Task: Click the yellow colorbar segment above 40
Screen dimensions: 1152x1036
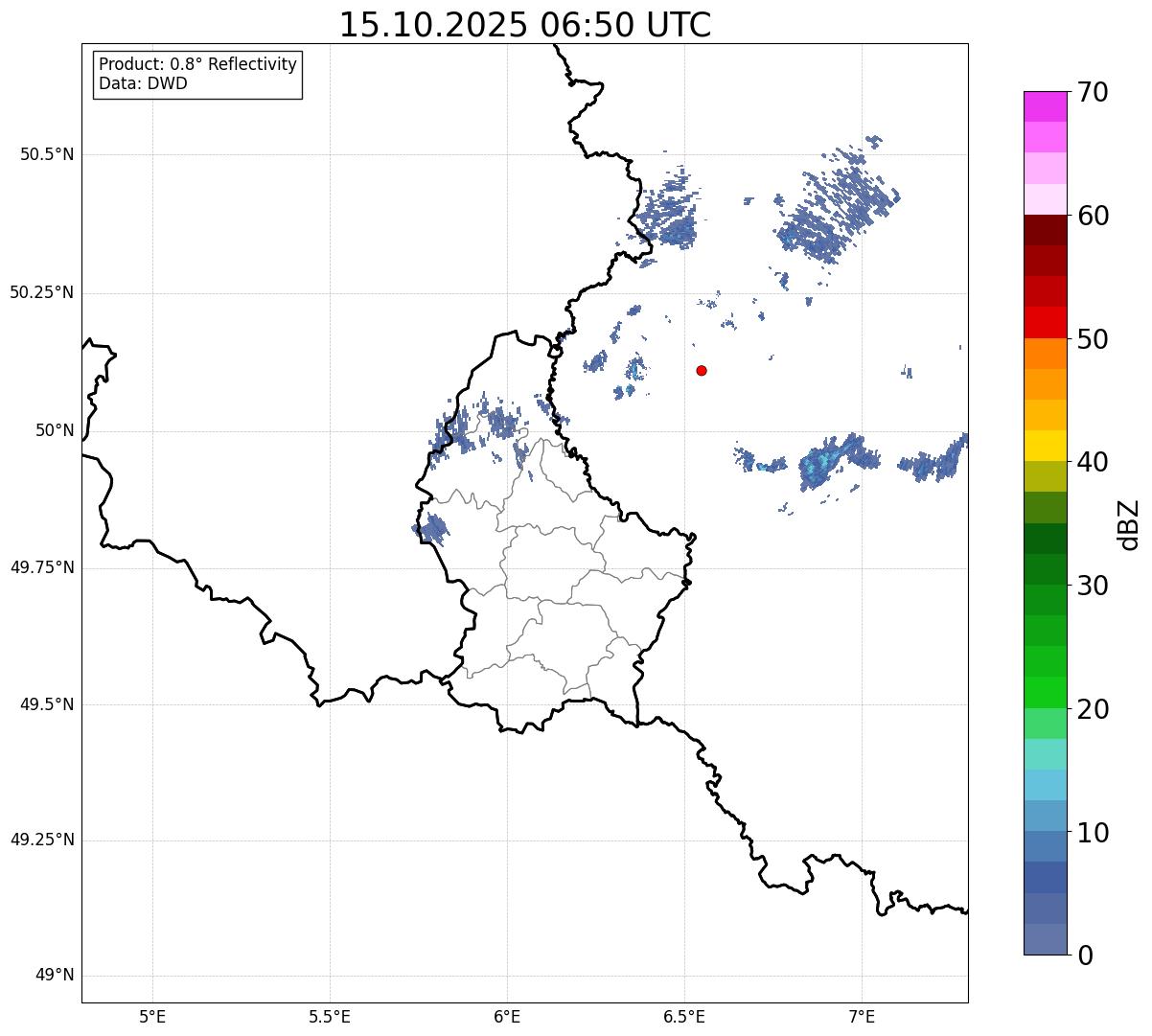Action: pos(1045,446)
